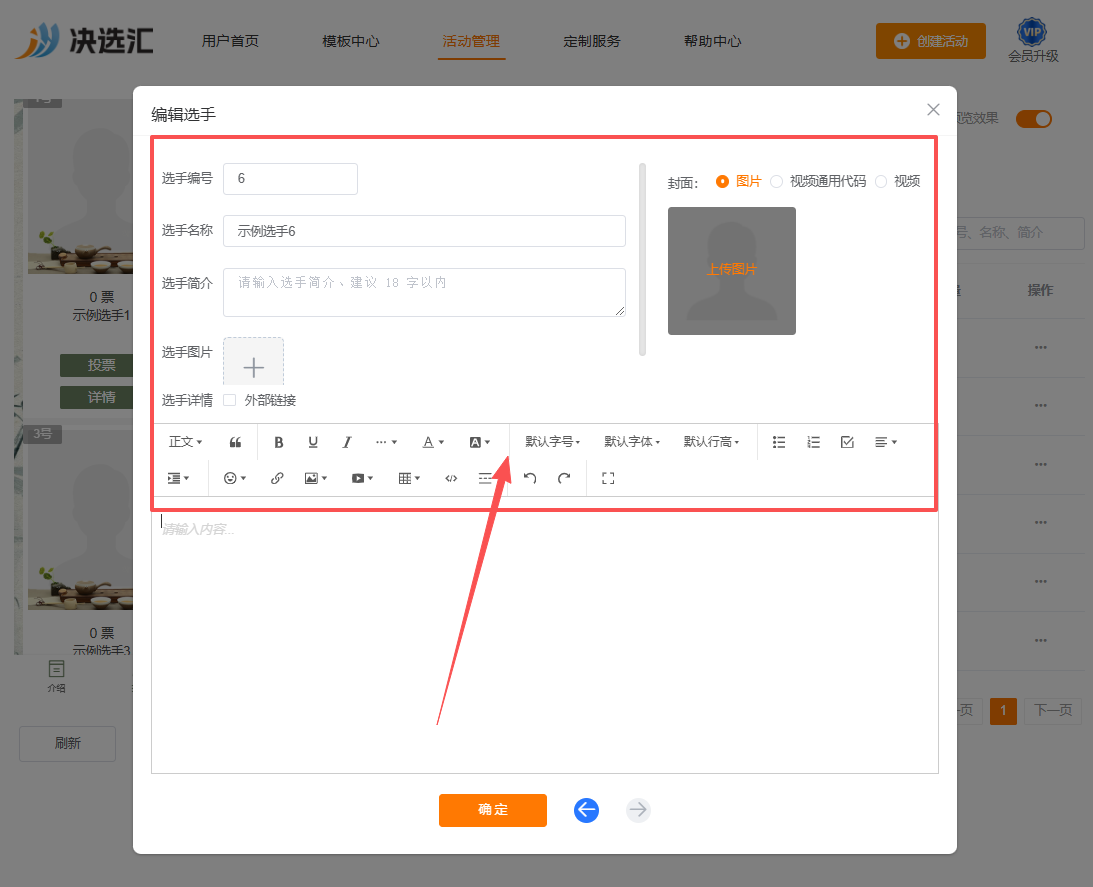1093x887 pixels.
Task: Click the 下一页 pagination button
Action: point(1053,711)
